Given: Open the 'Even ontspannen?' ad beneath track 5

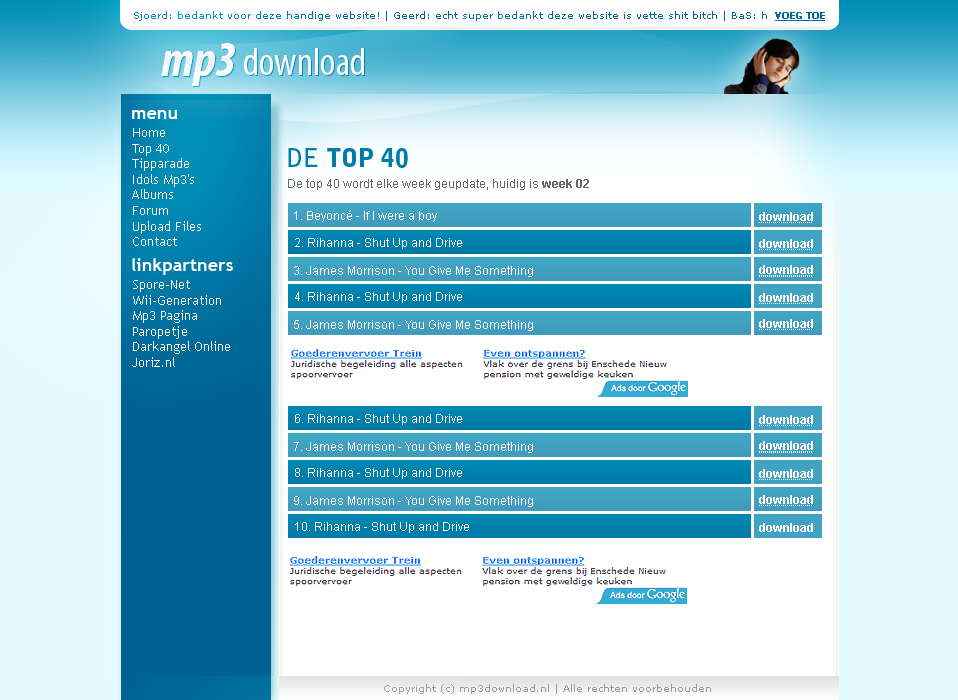Looking at the screenshot, I should (534, 353).
